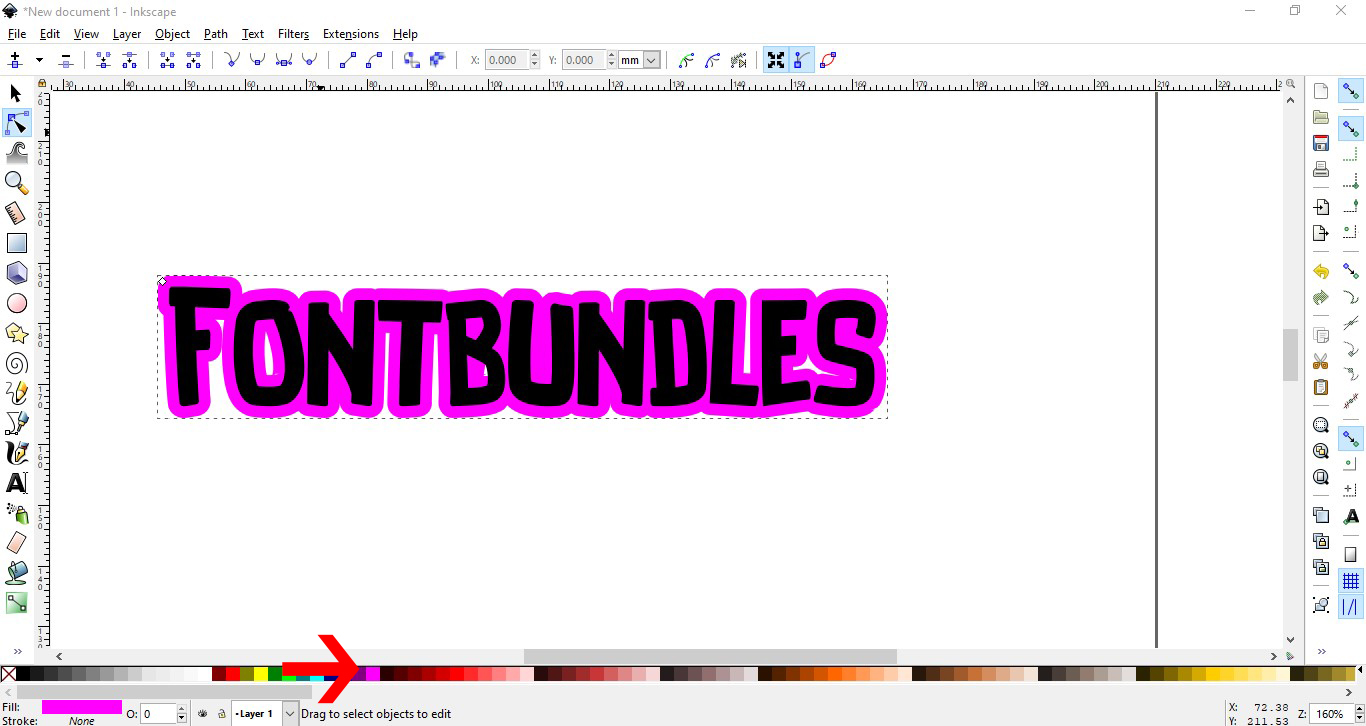Toggle snap to guides button
Image resolution: width=1366 pixels, height=726 pixels.
[x=1351, y=607]
